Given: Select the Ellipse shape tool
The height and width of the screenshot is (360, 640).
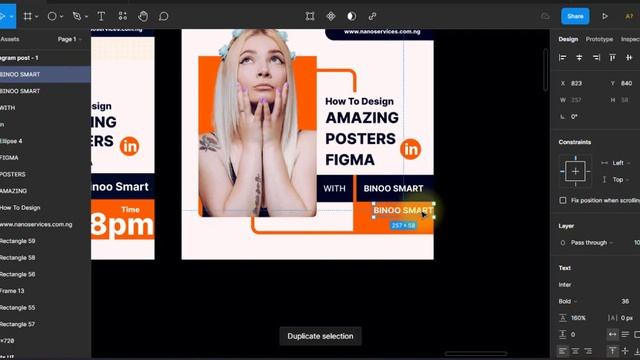Looking at the screenshot, I should [52, 16].
